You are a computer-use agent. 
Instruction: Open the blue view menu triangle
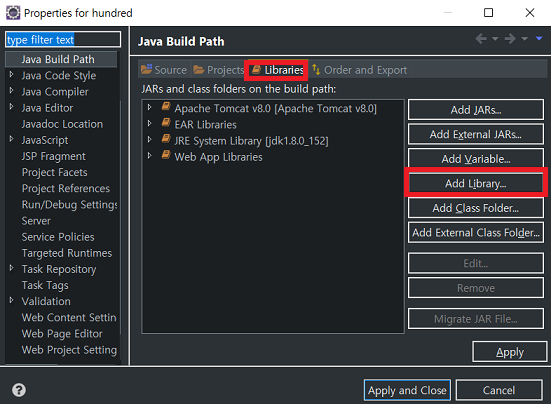539,38
